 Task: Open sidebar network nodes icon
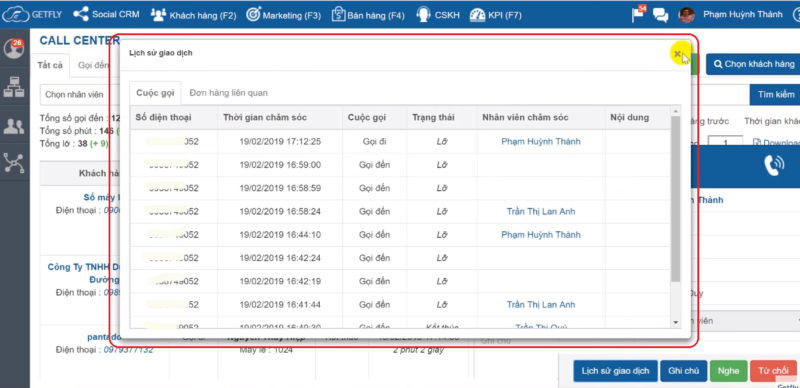tap(14, 163)
